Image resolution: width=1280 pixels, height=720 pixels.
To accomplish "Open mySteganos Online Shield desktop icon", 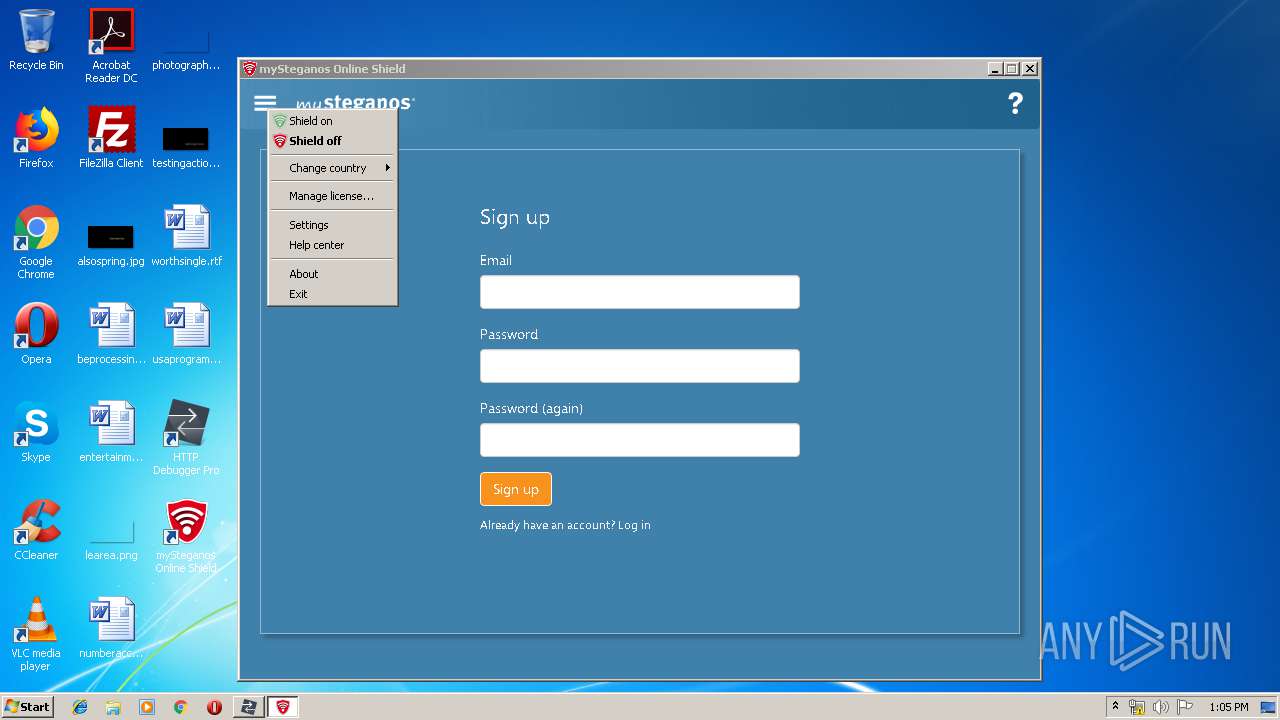I will click(x=186, y=536).
